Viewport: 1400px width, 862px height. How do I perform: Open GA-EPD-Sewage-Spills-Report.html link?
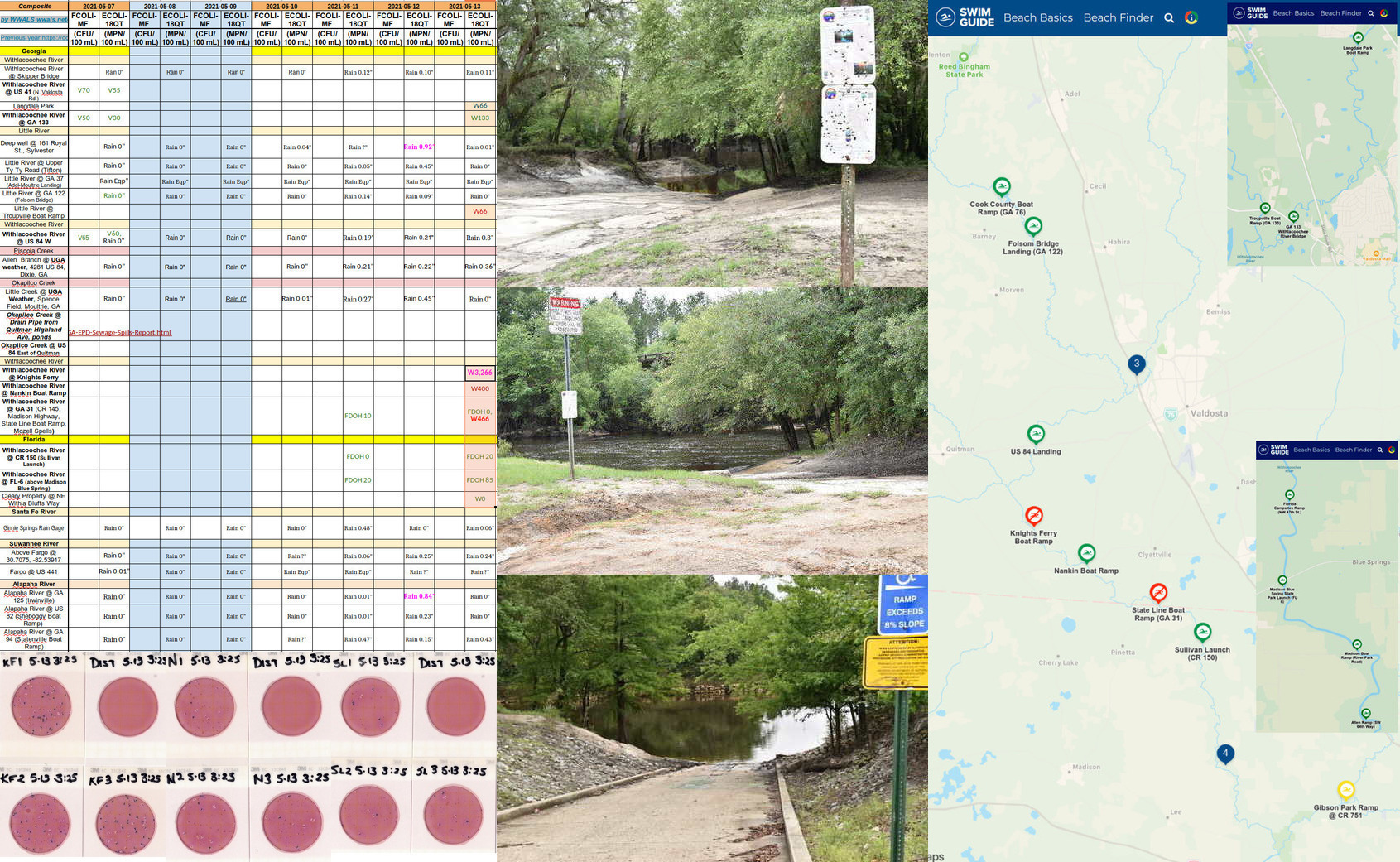point(120,333)
